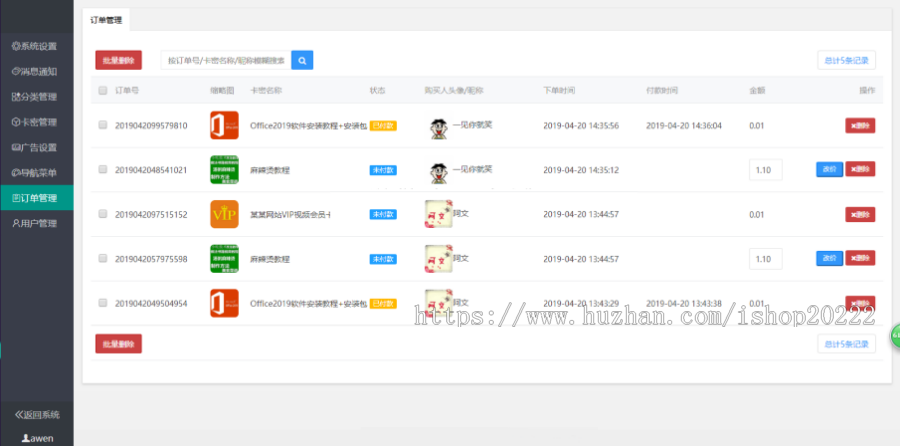Screen dimensions: 900x446
Task: Click the 1.10 price field for order 2019042048541021
Action: pos(766,170)
